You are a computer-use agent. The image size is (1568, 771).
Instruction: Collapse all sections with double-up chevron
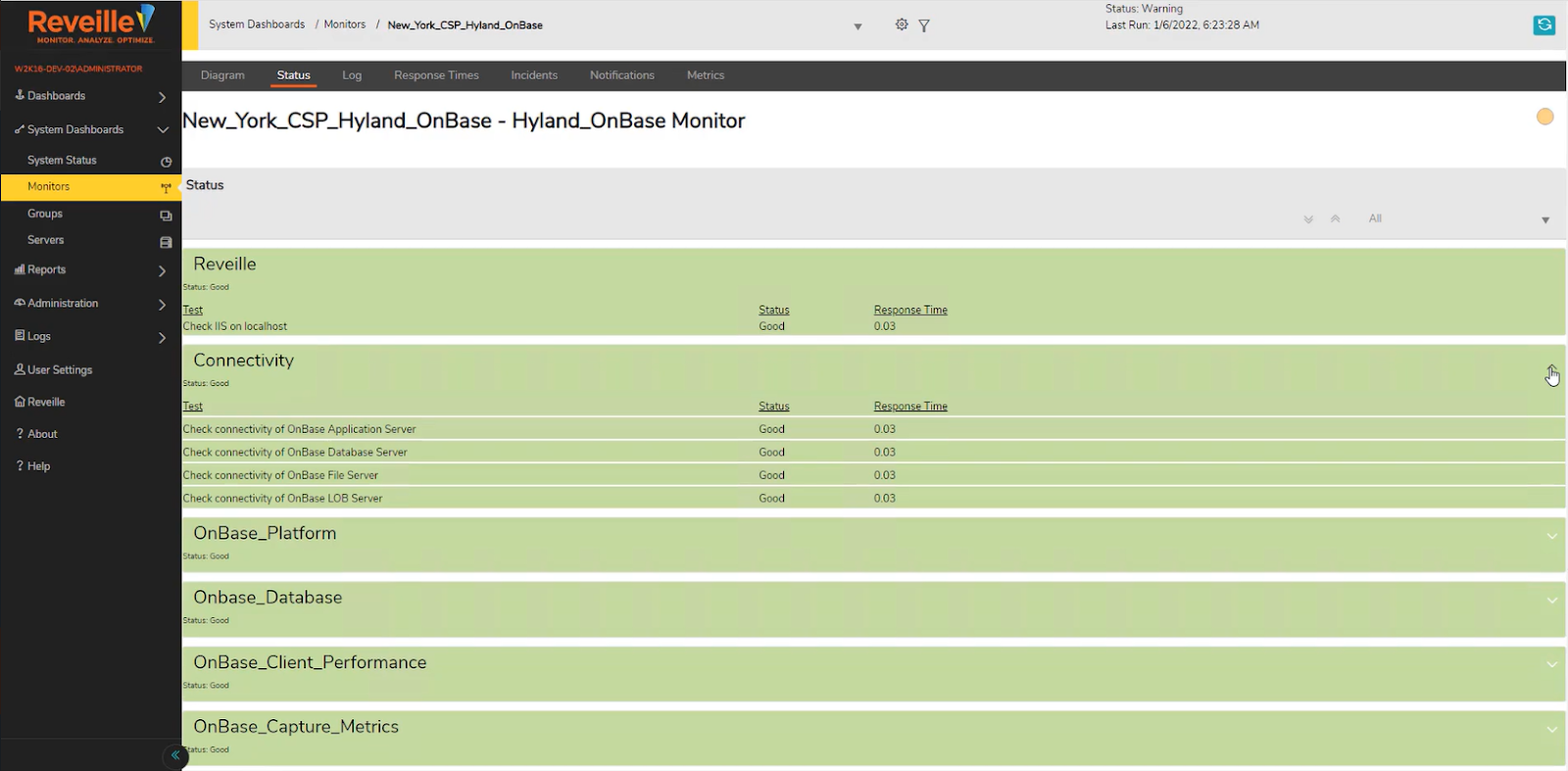[1335, 218]
